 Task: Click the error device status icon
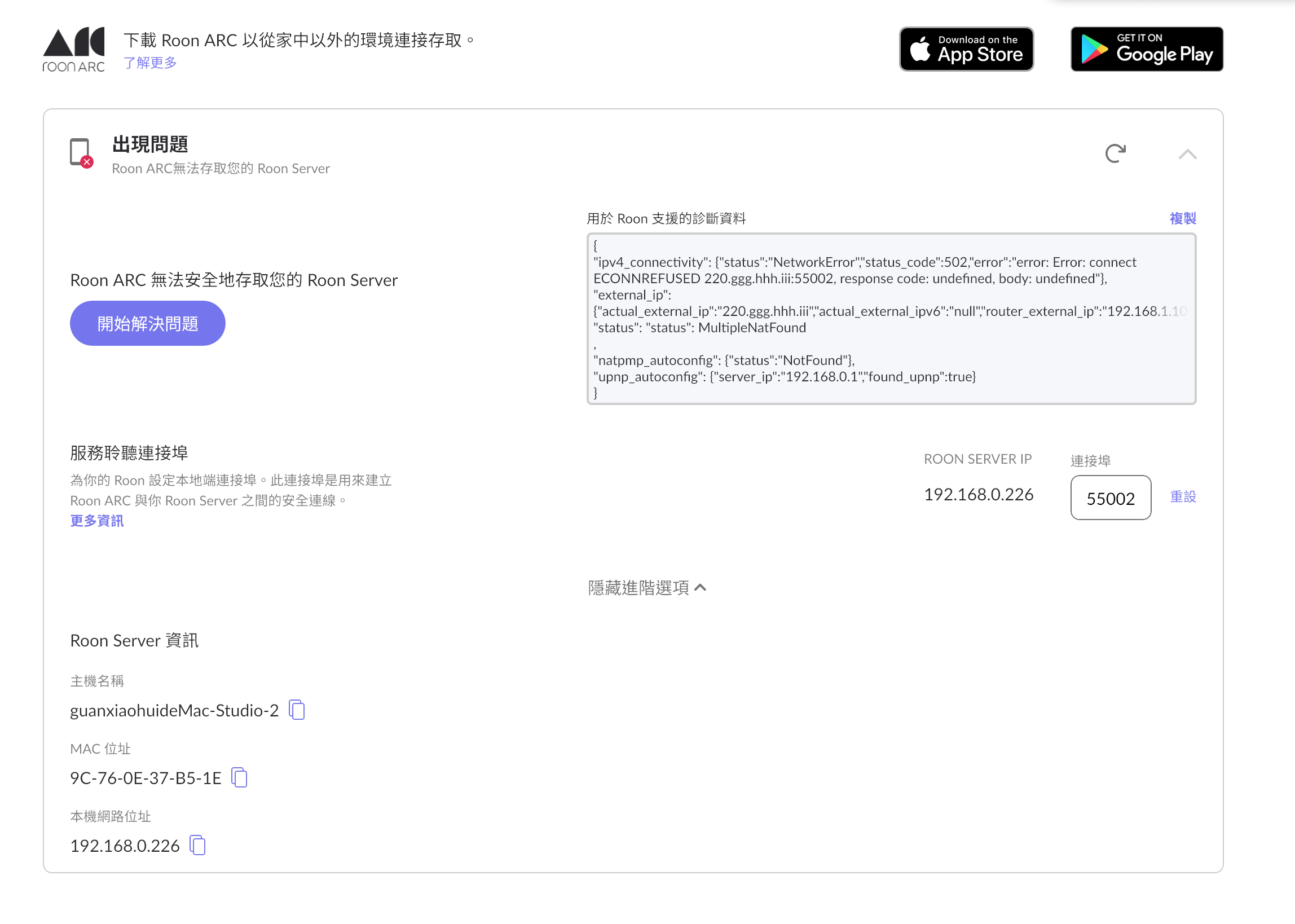click(81, 153)
